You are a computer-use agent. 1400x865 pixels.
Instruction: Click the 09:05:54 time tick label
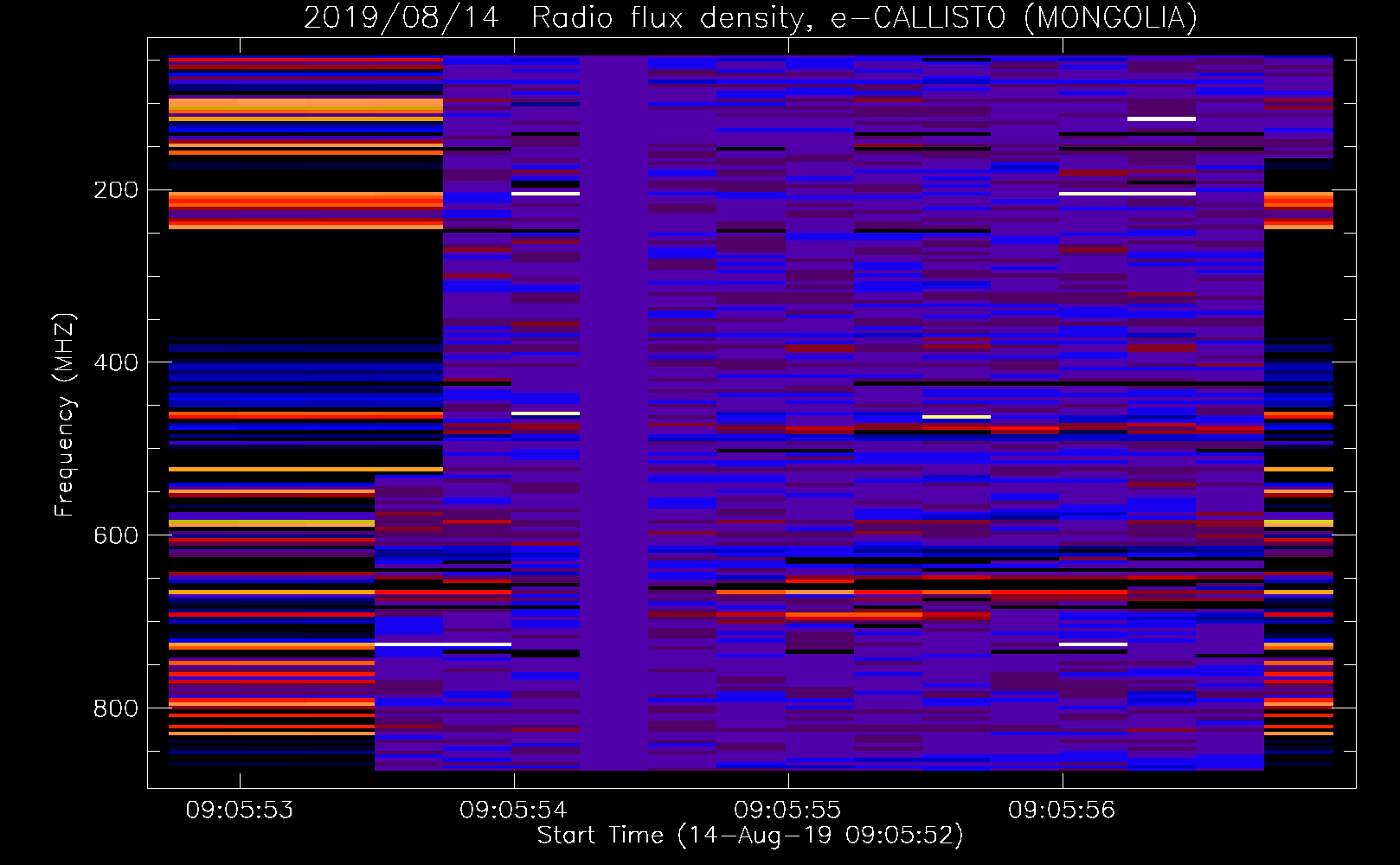point(513,811)
